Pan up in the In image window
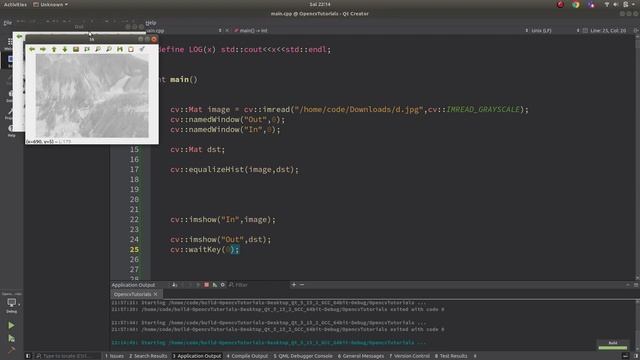The image size is (640, 360). (x=54, y=49)
